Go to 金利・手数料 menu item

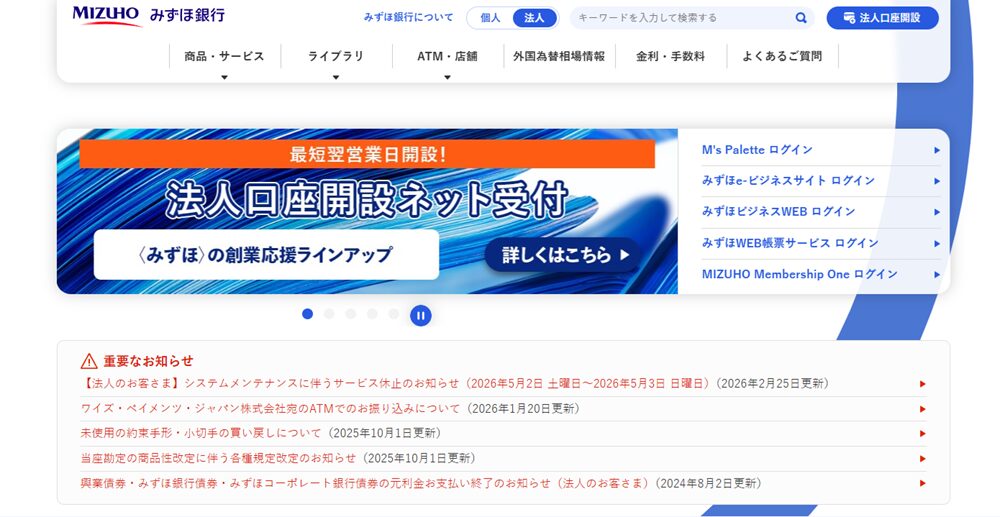[670, 57]
